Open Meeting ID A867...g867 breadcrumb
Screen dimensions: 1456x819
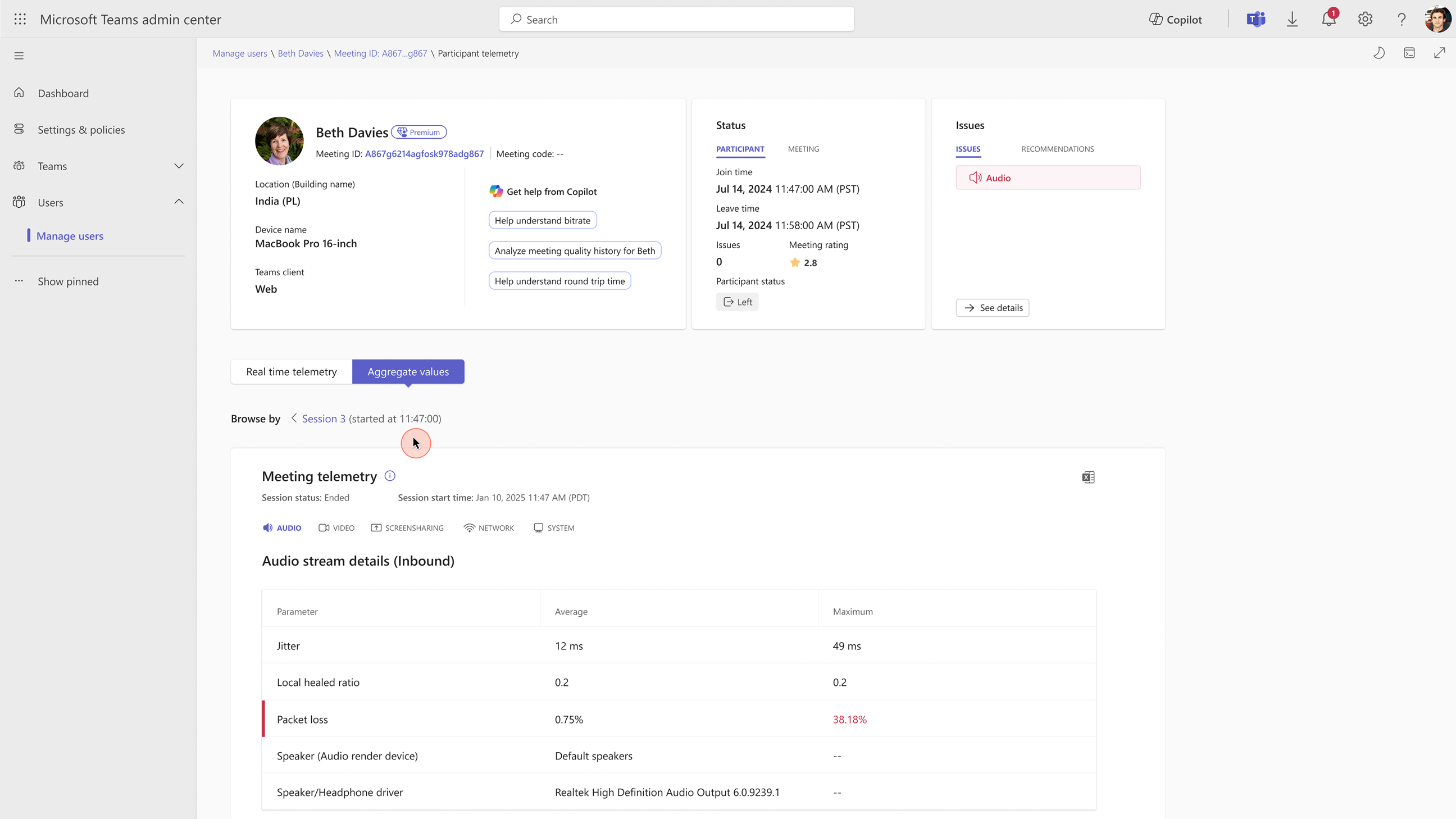(380, 53)
